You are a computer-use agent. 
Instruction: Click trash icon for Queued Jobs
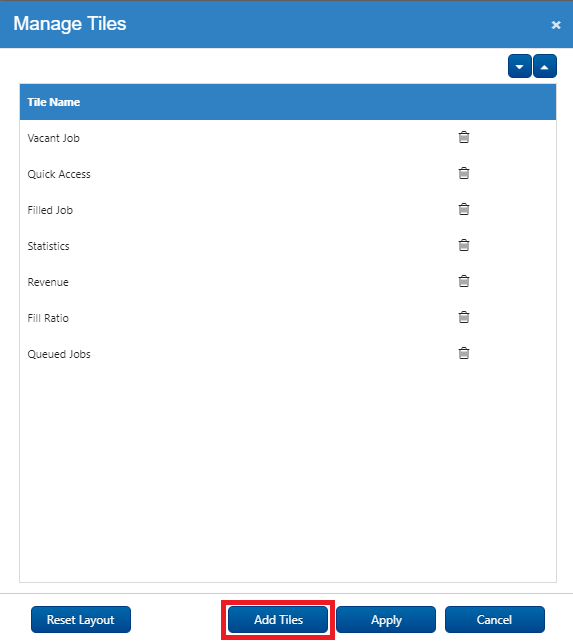(x=463, y=353)
